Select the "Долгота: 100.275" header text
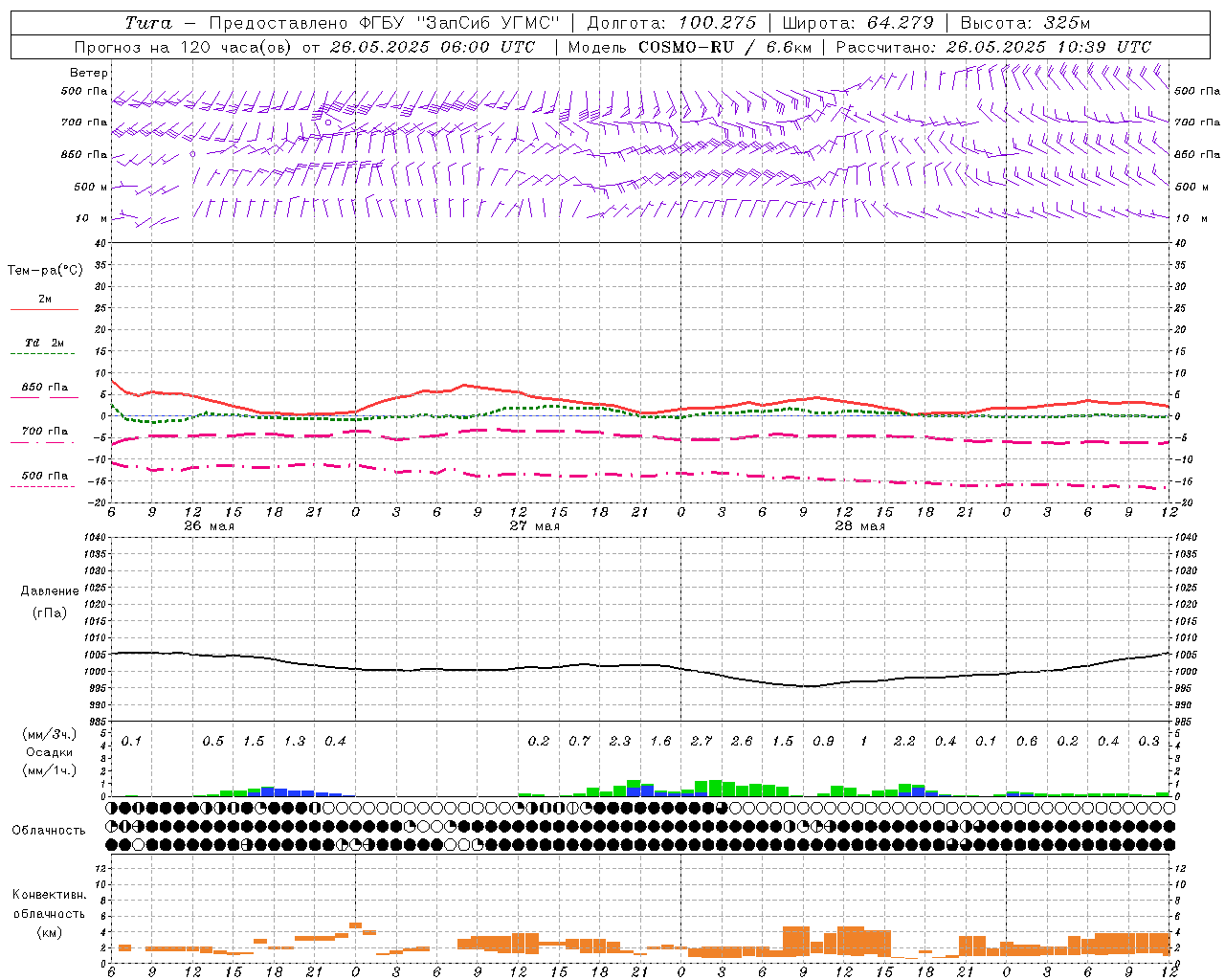Viewport: 1225px width, 980px height. point(671,23)
